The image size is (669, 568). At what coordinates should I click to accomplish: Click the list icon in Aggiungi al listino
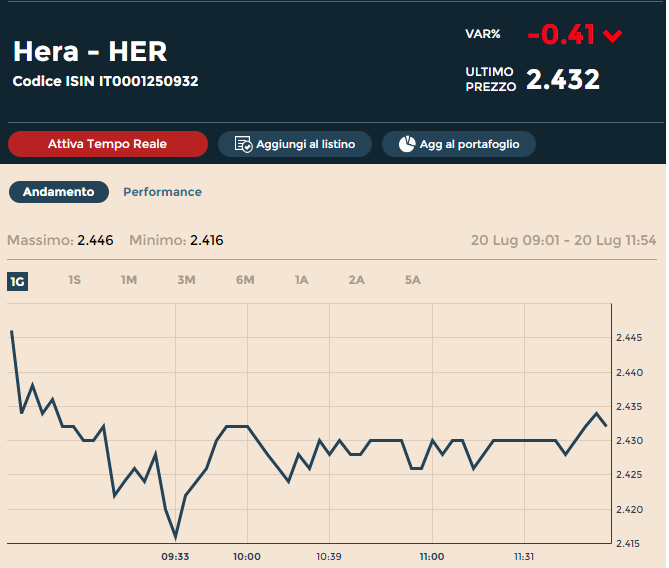243,144
